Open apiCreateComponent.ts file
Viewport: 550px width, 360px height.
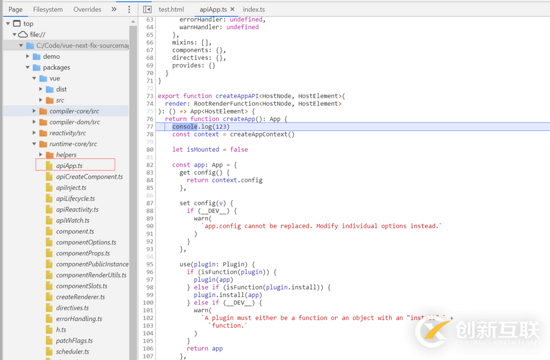[89, 176]
